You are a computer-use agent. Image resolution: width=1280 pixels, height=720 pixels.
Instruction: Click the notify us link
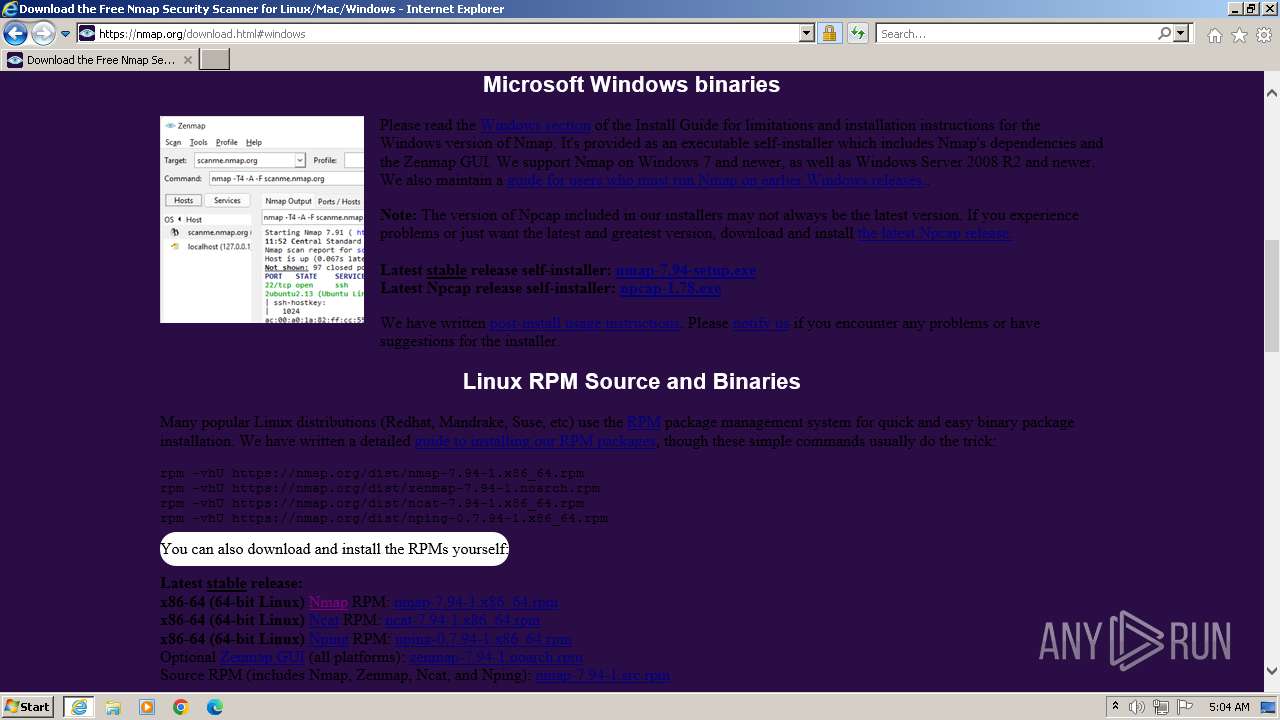point(761,323)
